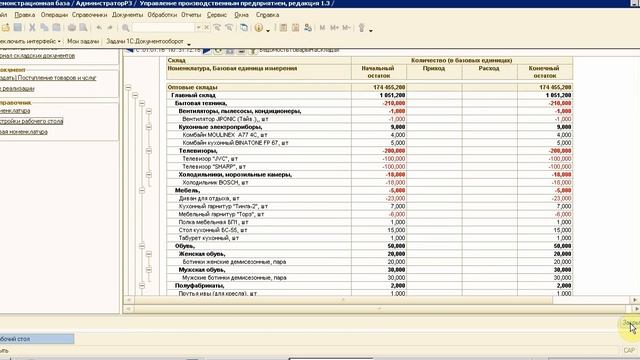Open the Справочники menu
The image size is (640, 360).
(89, 15)
